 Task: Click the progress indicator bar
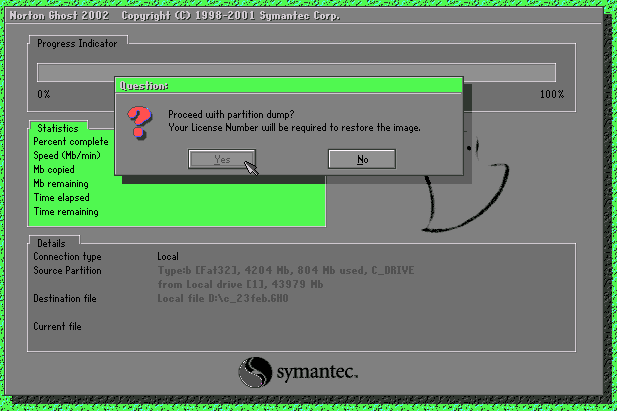296,72
